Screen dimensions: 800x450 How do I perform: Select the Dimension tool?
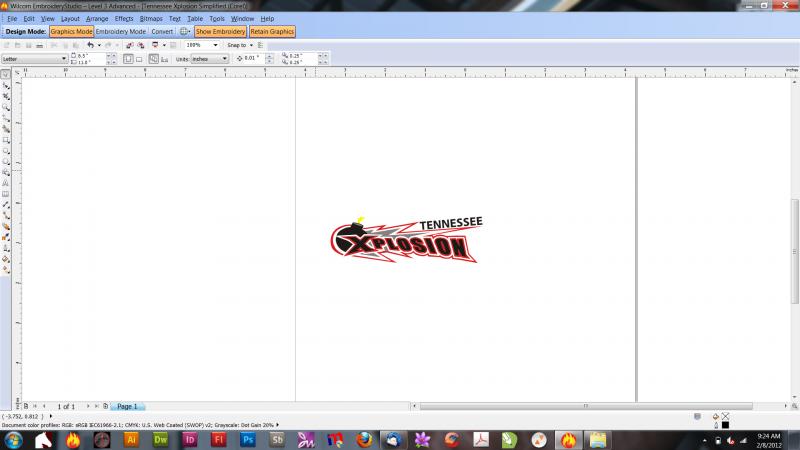(x=6, y=205)
